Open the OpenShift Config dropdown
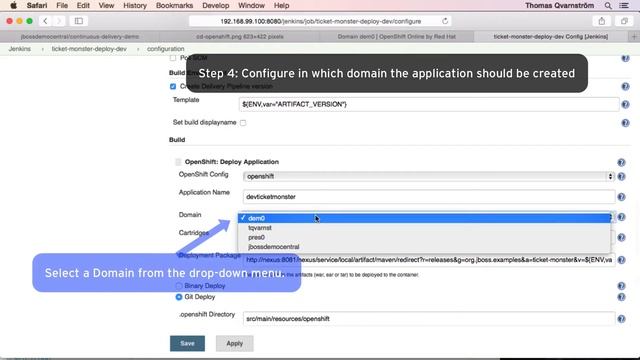 coord(429,176)
